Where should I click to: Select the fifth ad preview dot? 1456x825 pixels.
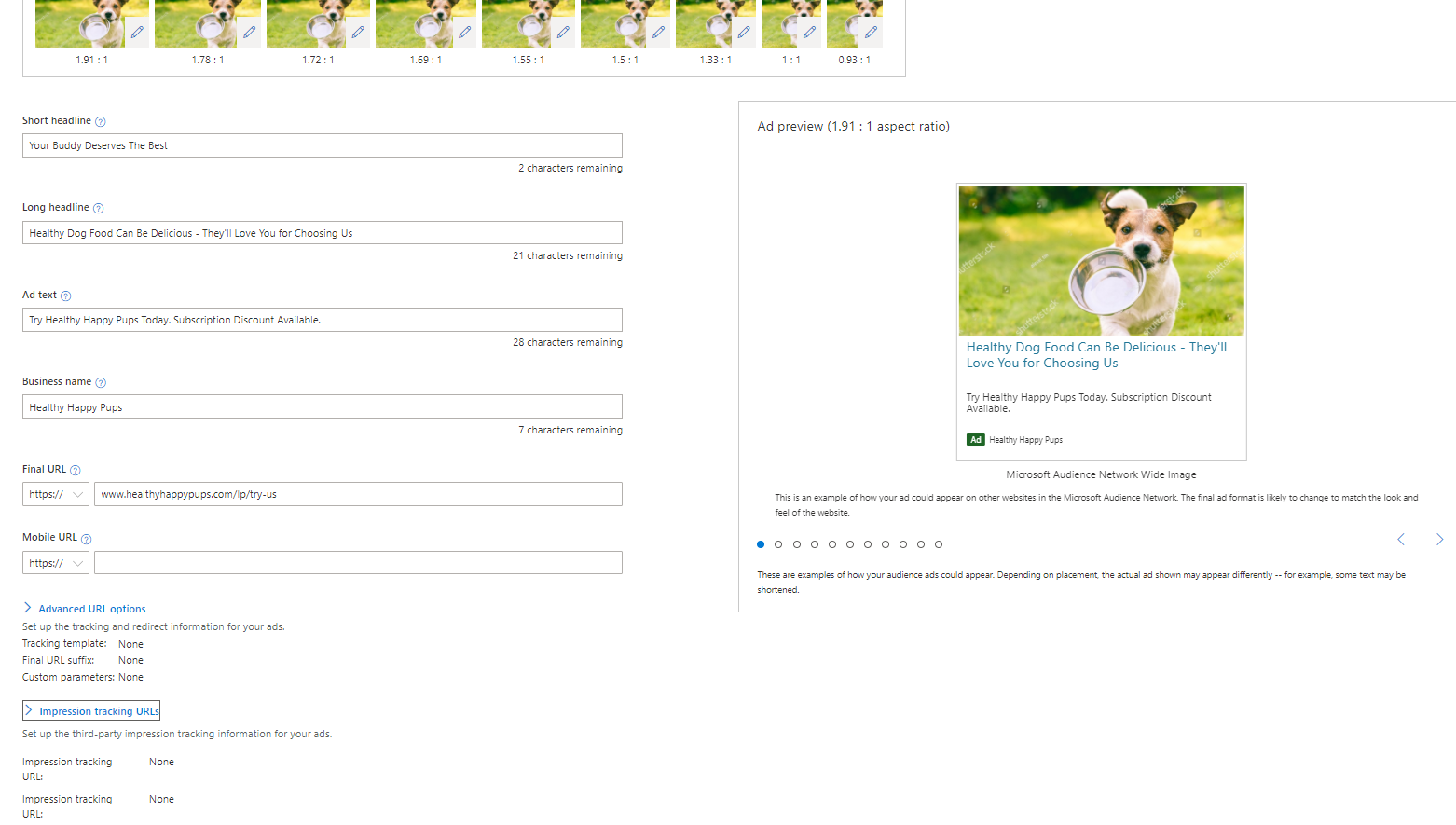point(832,544)
